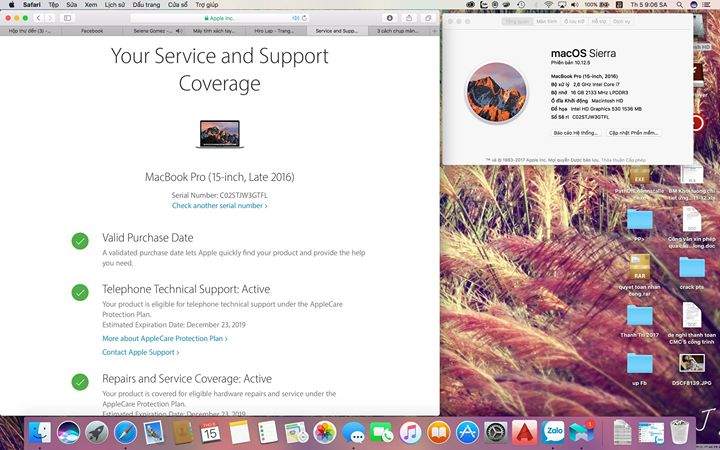Open the Dấu trang menu
Image resolution: width=720 pixels, height=450 pixels.
tap(146, 5)
